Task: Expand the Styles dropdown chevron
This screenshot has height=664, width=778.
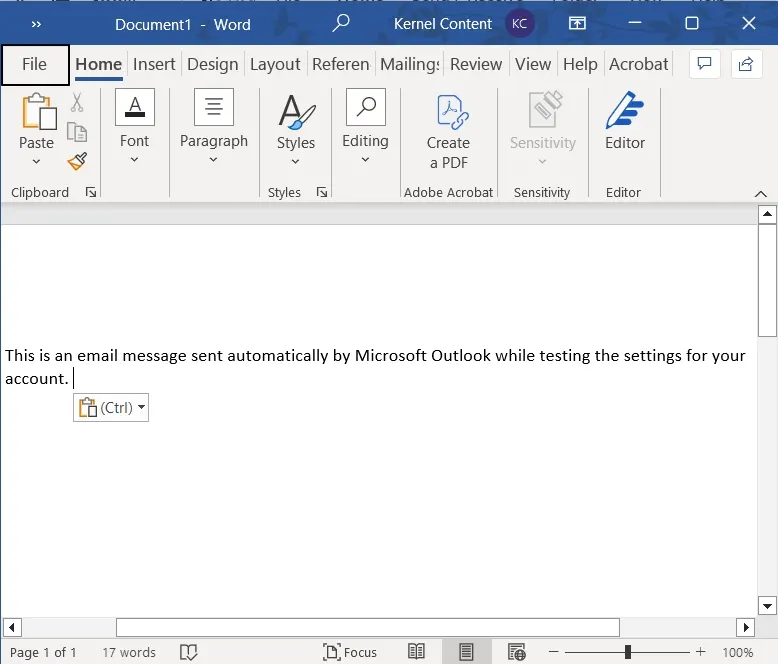Action: pyautogui.click(x=295, y=161)
